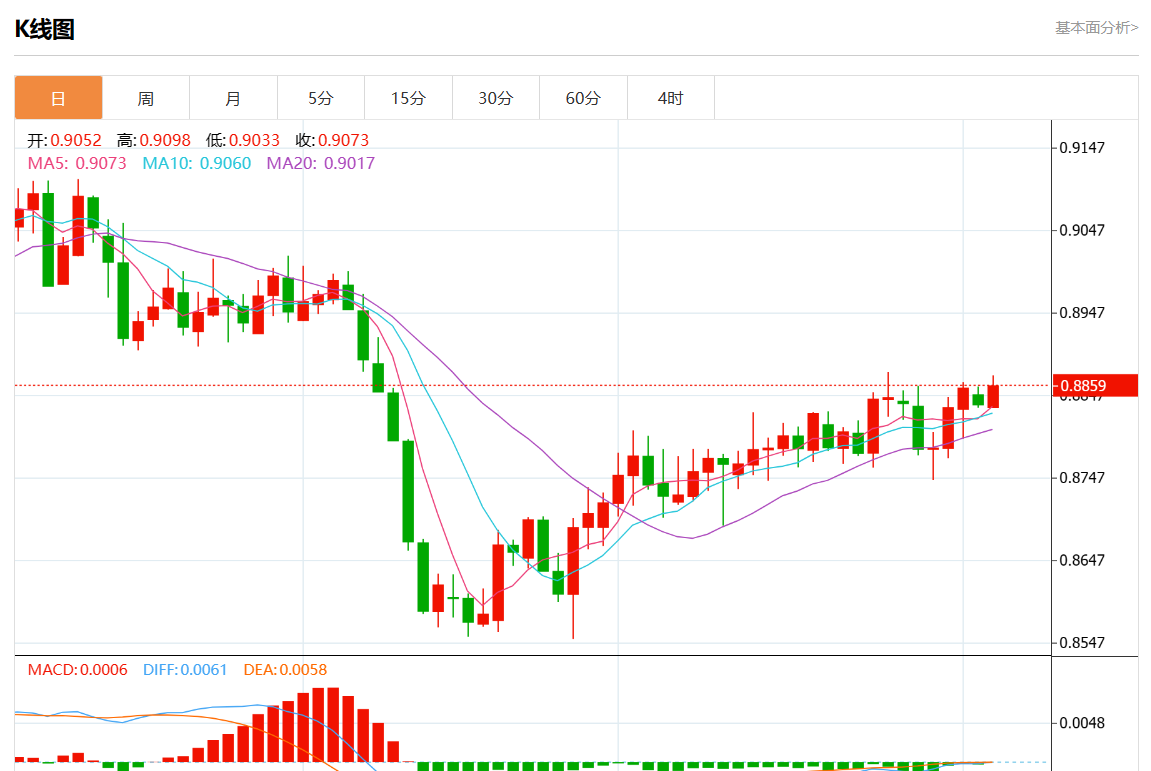The width and height of the screenshot is (1151, 771).
Task: Click the MA5: 0.9073 legend
Action: click(x=77, y=163)
